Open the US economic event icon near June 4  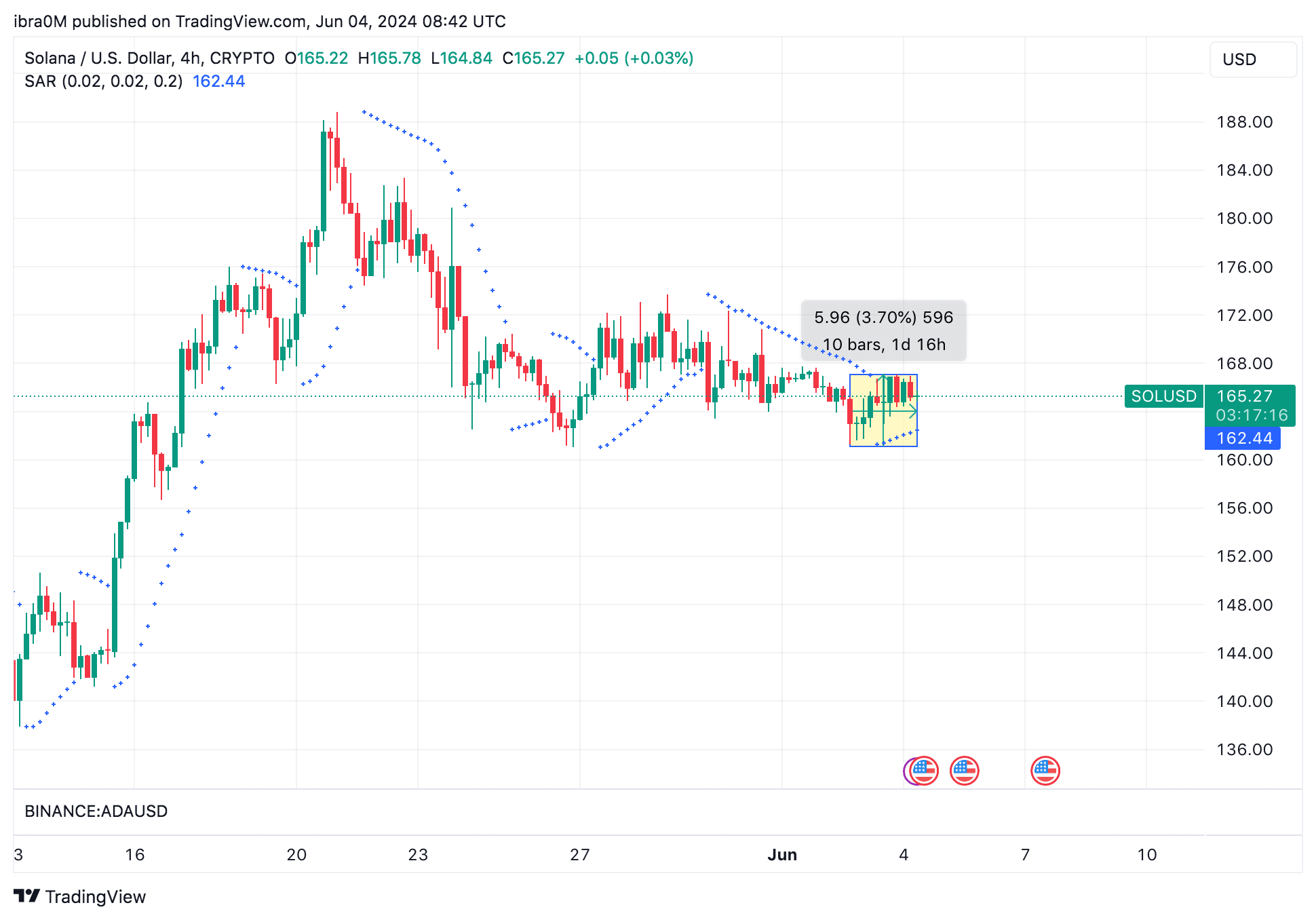tap(923, 771)
